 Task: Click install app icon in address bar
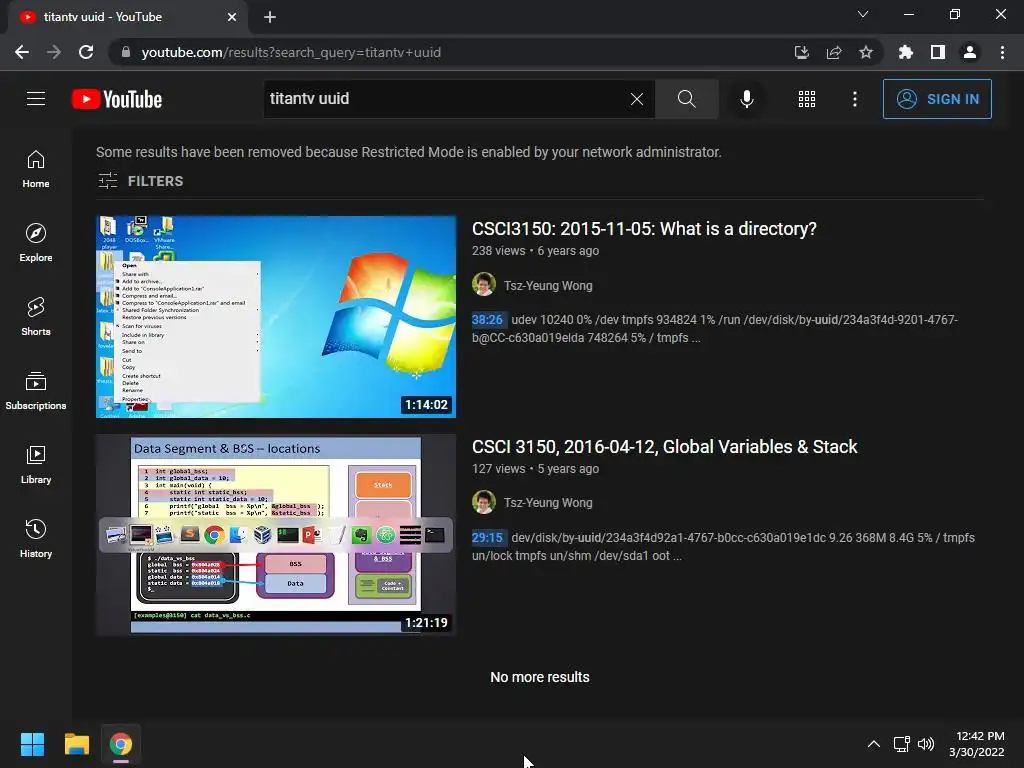801,52
